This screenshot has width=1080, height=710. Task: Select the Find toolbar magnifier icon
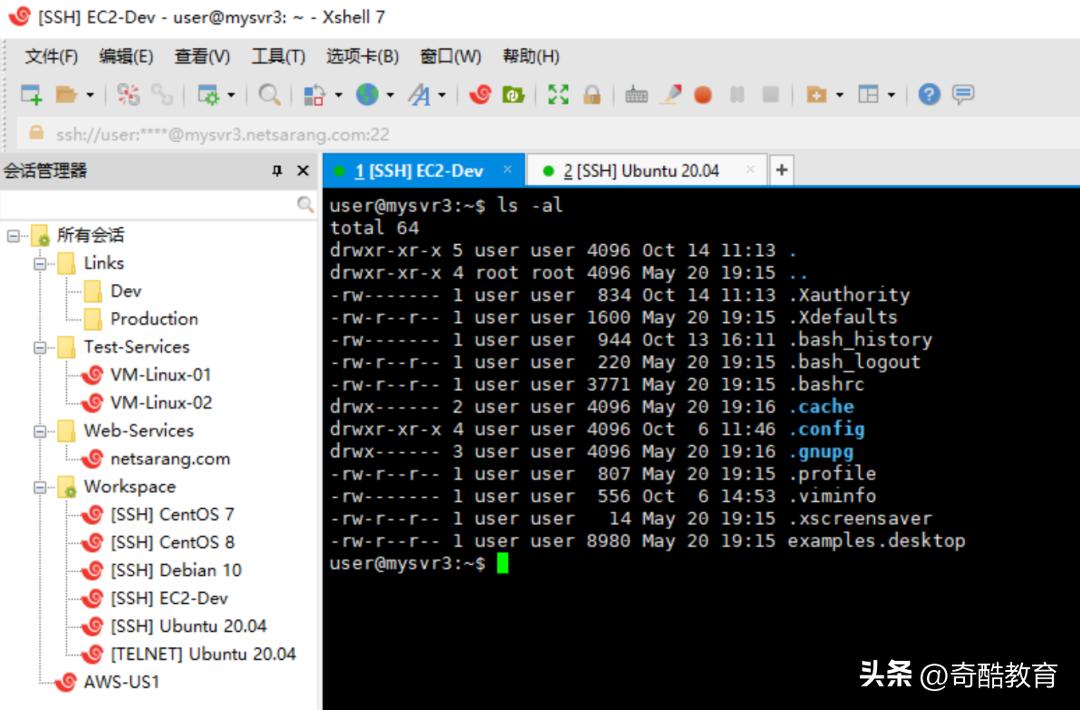(x=270, y=95)
